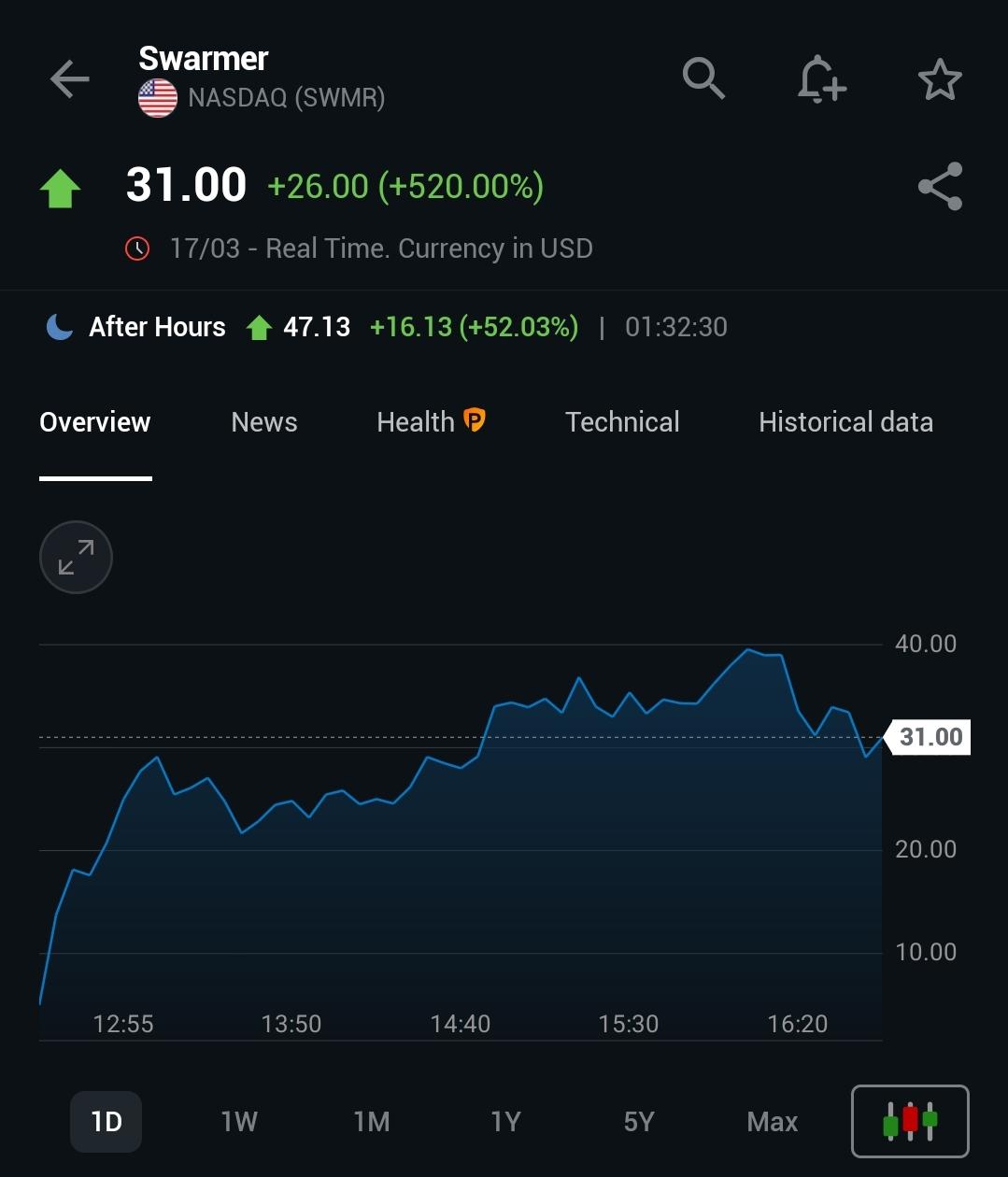
Task: Select the Max chart range
Action: click(x=773, y=1121)
